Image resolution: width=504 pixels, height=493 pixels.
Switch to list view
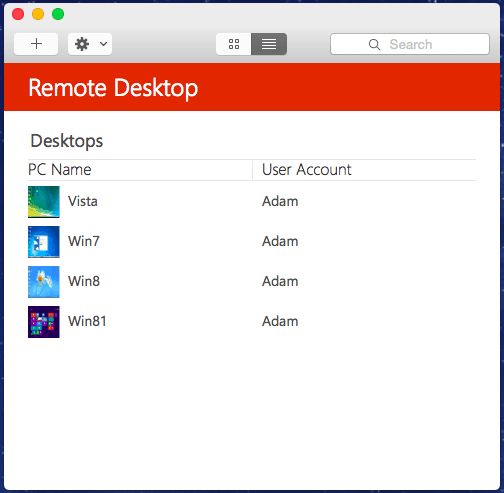[x=269, y=44]
